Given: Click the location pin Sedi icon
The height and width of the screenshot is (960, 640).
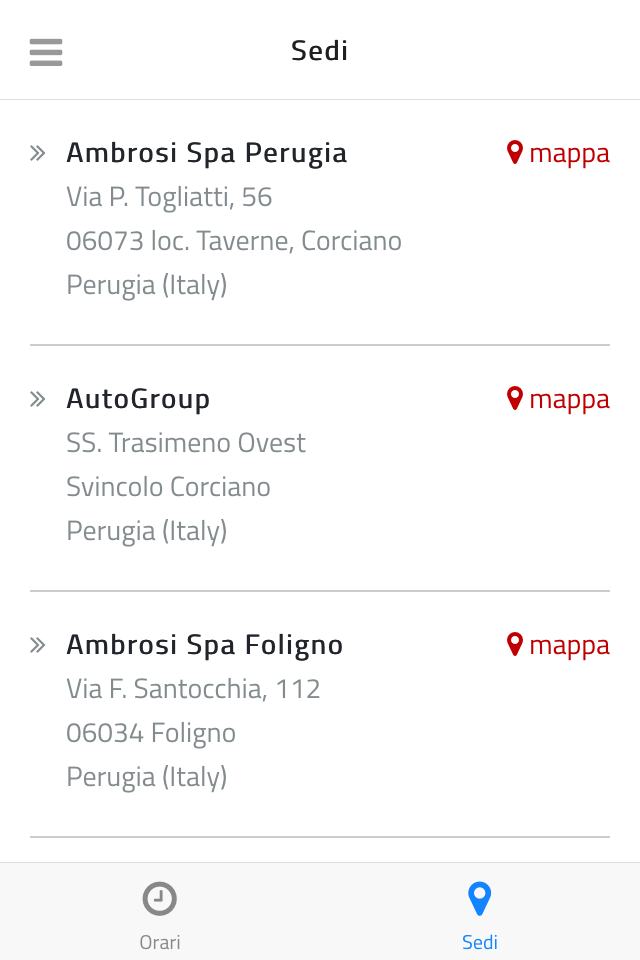Looking at the screenshot, I should [x=480, y=899].
